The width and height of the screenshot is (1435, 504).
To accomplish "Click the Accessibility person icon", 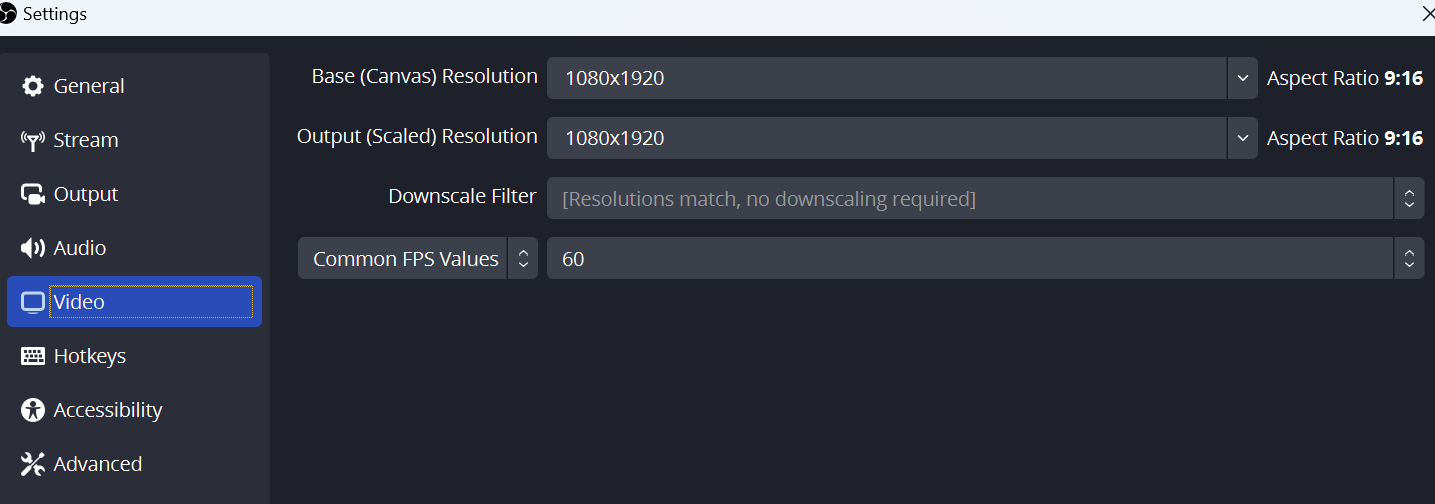I will 33,410.
